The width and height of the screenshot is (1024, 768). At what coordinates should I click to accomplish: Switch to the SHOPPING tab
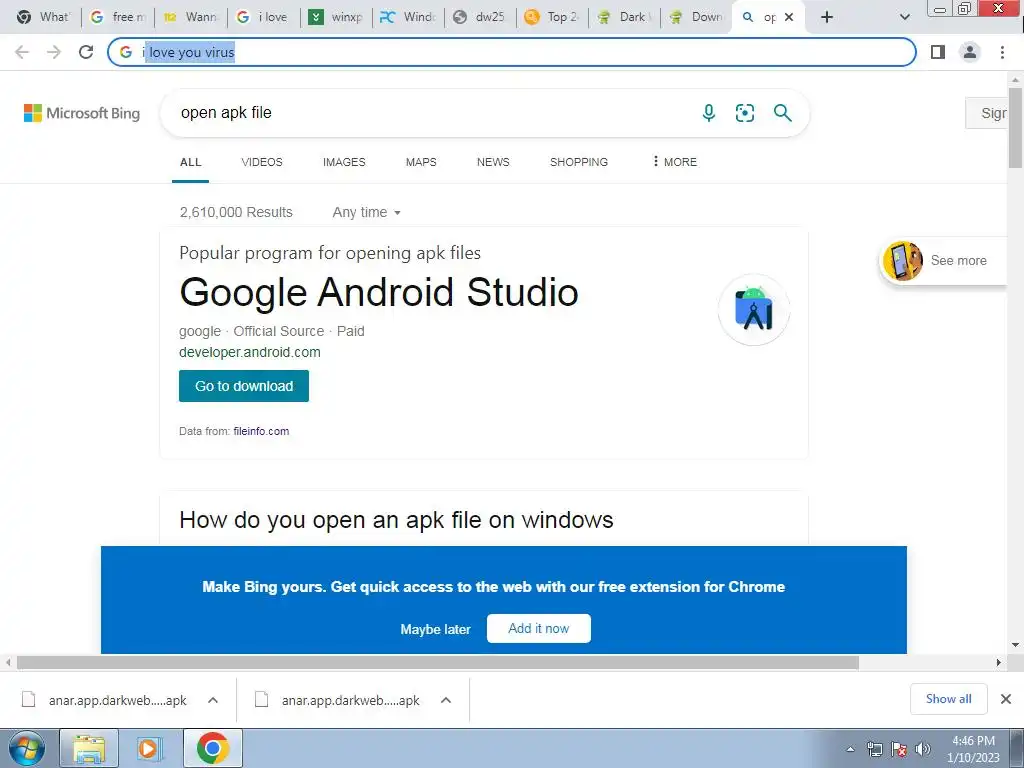[x=579, y=162]
